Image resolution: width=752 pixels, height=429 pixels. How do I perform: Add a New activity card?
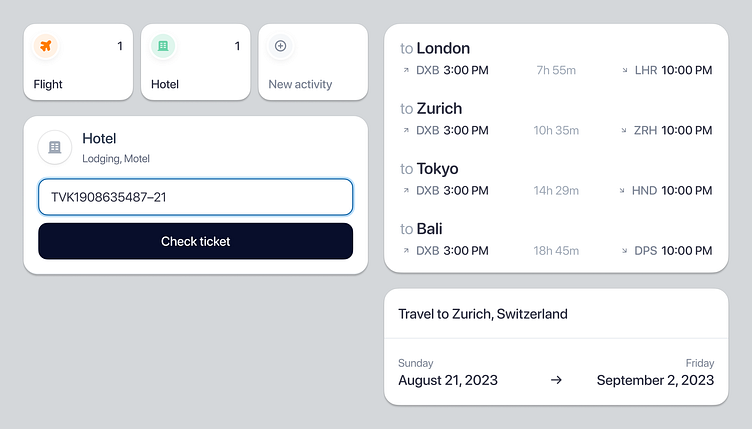(313, 62)
